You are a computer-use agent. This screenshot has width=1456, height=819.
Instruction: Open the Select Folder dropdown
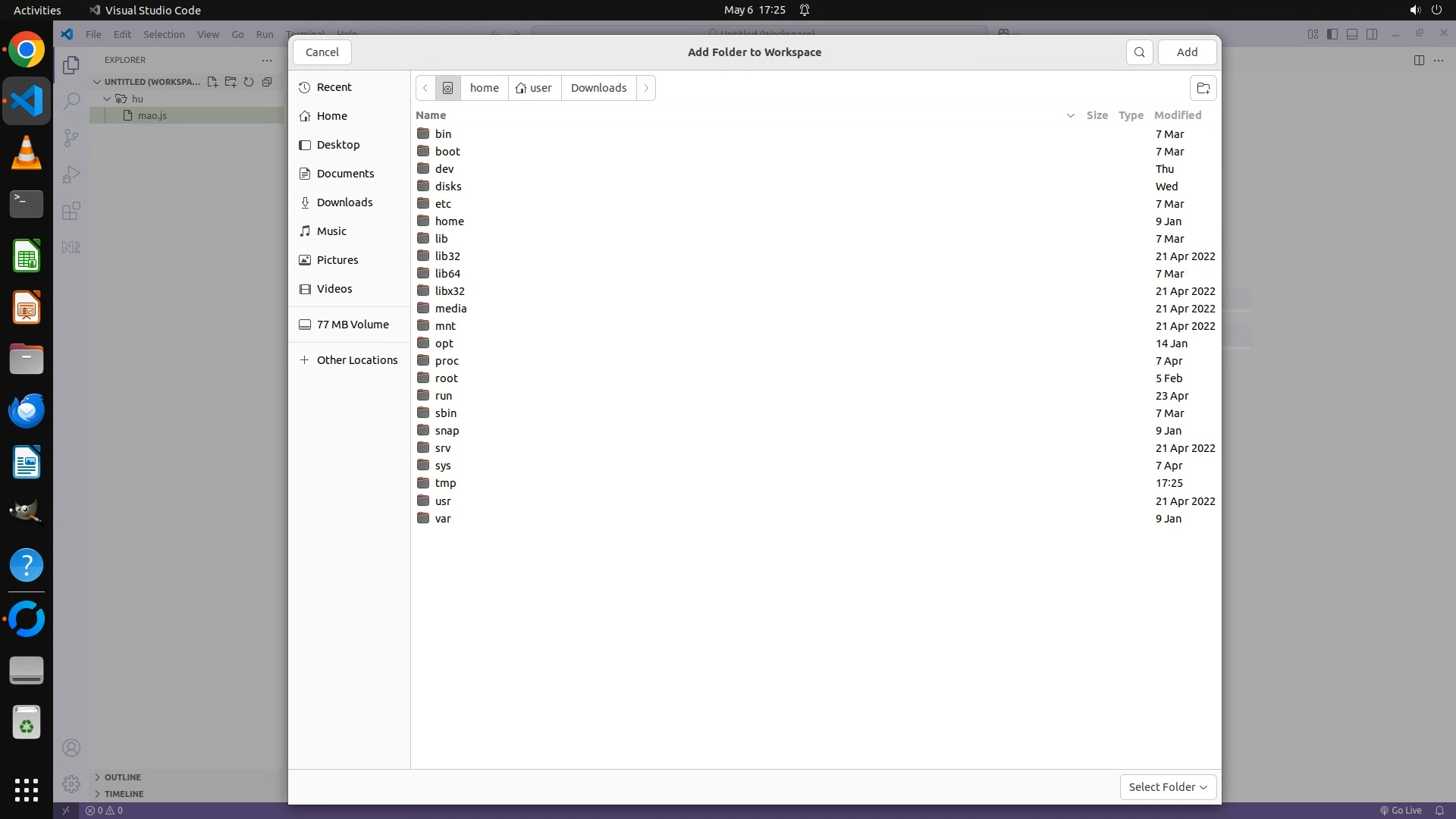pyautogui.click(x=1168, y=787)
